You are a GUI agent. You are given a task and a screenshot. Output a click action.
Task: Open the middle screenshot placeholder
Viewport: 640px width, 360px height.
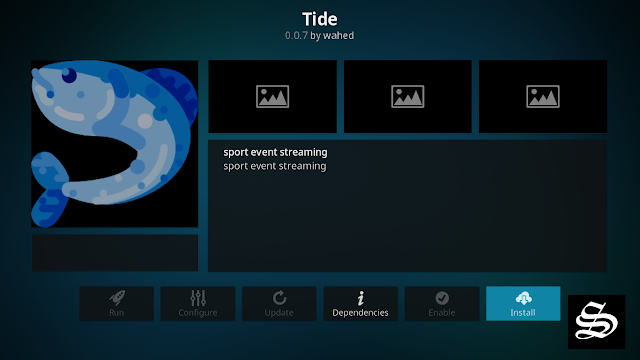[408, 96]
